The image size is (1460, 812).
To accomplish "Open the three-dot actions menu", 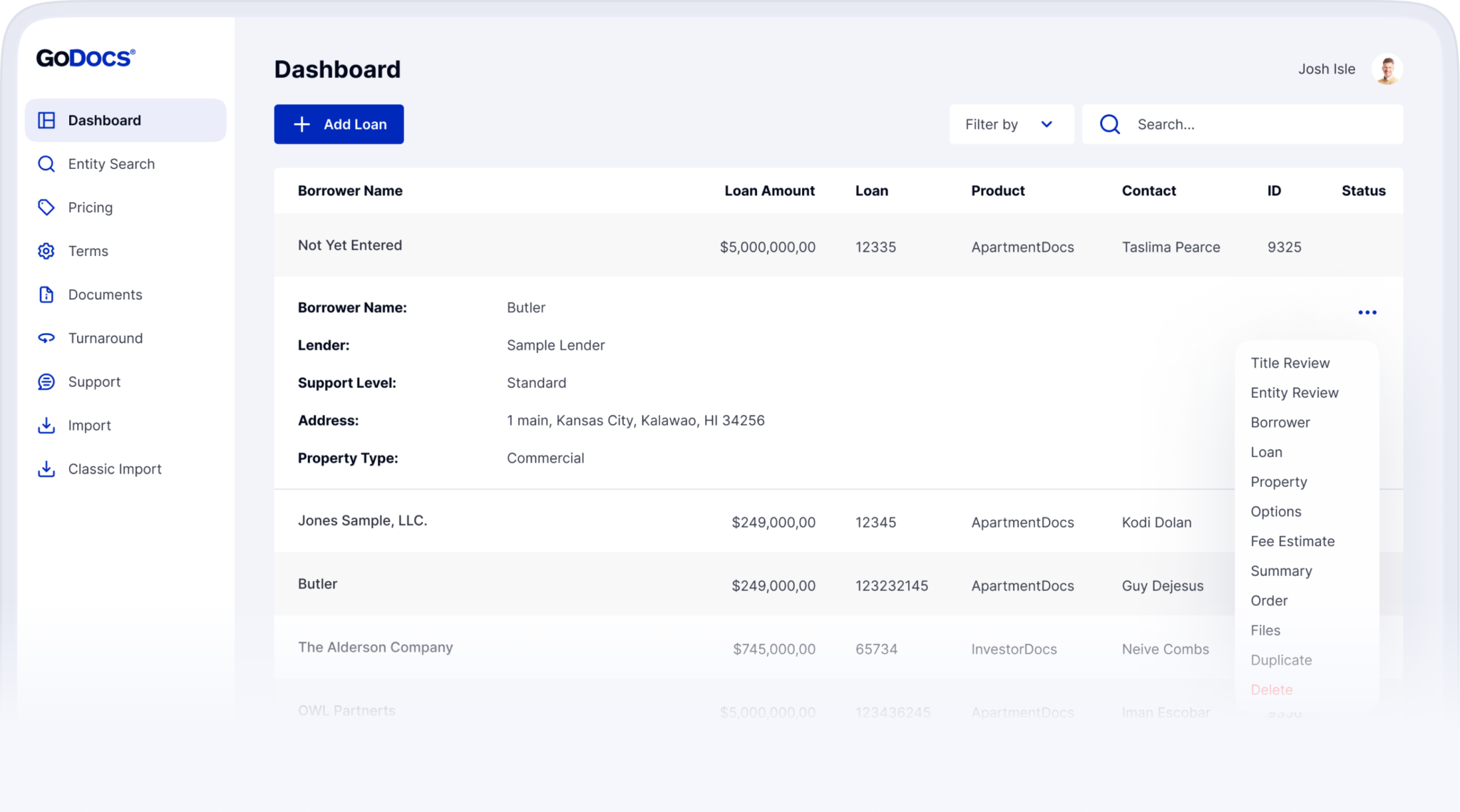I will click(x=1367, y=312).
